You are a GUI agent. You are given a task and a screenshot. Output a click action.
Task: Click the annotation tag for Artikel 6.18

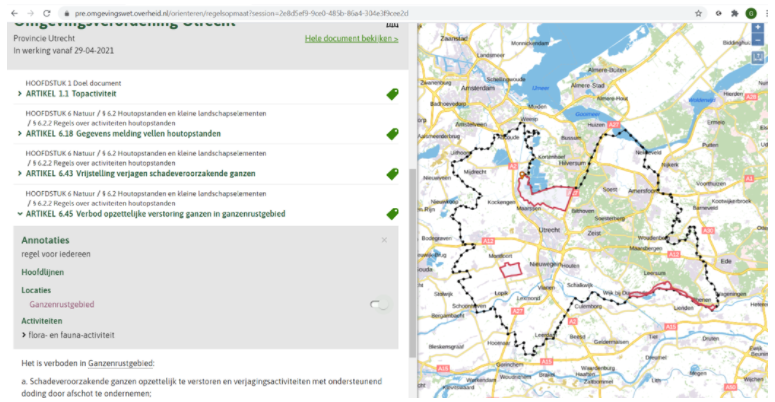click(x=393, y=134)
